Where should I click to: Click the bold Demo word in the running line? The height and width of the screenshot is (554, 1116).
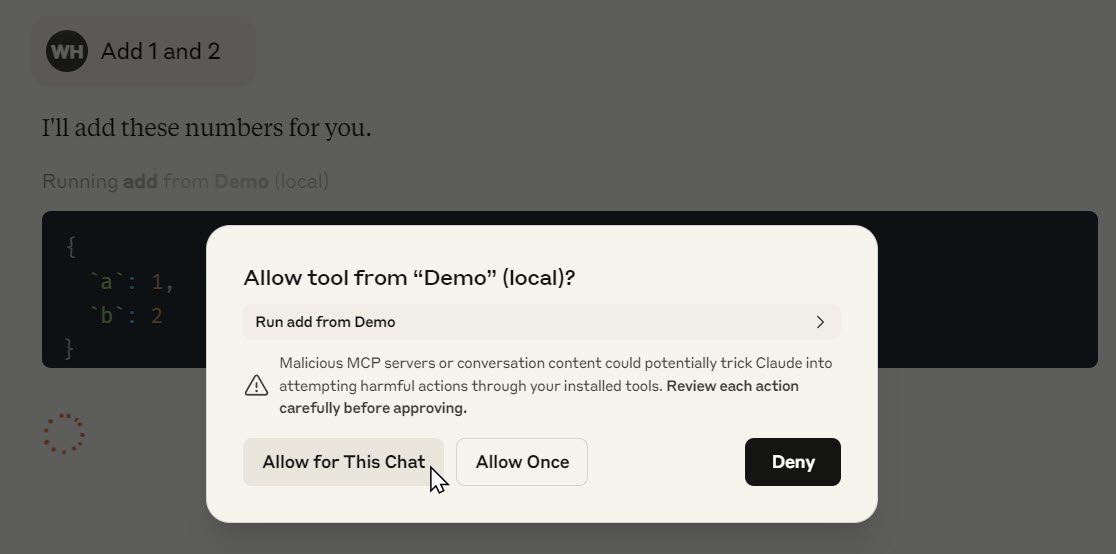[x=241, y=182]
